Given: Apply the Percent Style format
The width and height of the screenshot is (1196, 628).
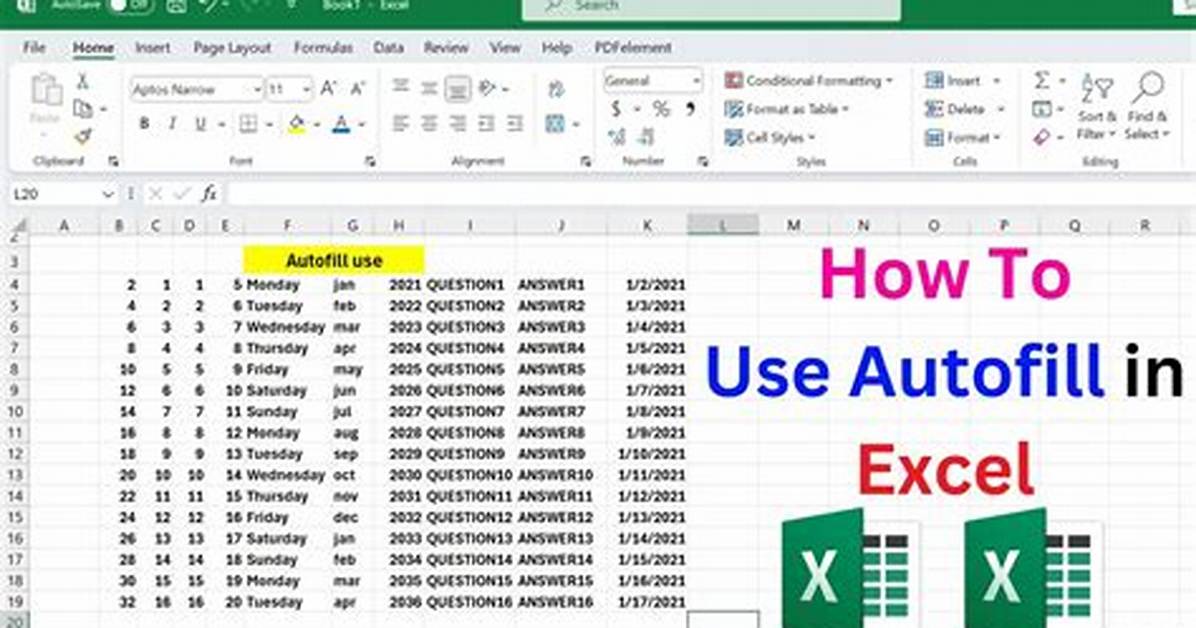Looking at the screenshot, I should pyautogui.click(x=661, y=109).
